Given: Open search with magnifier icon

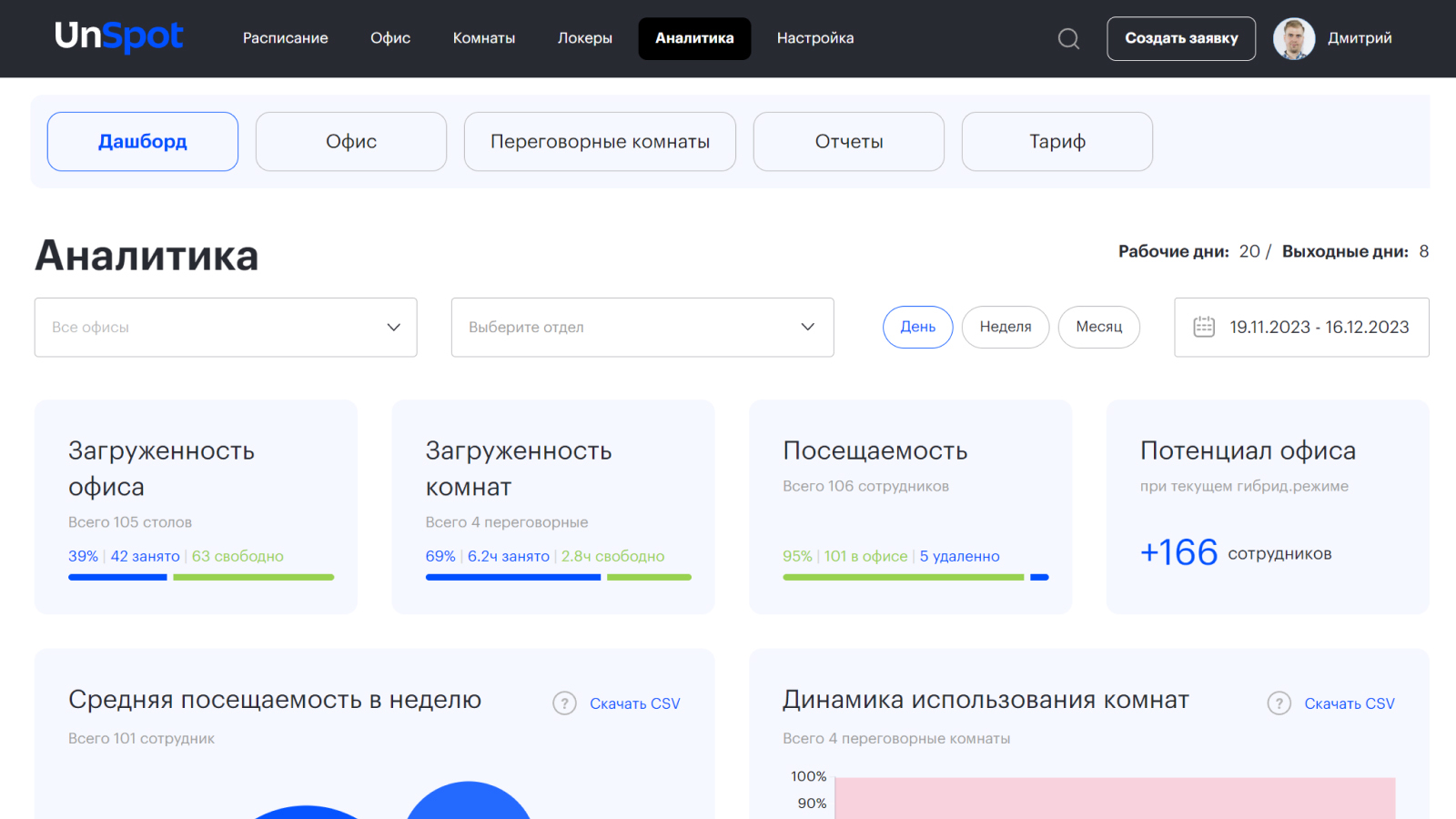Looking at the screenshot, I should point(1068,38).
